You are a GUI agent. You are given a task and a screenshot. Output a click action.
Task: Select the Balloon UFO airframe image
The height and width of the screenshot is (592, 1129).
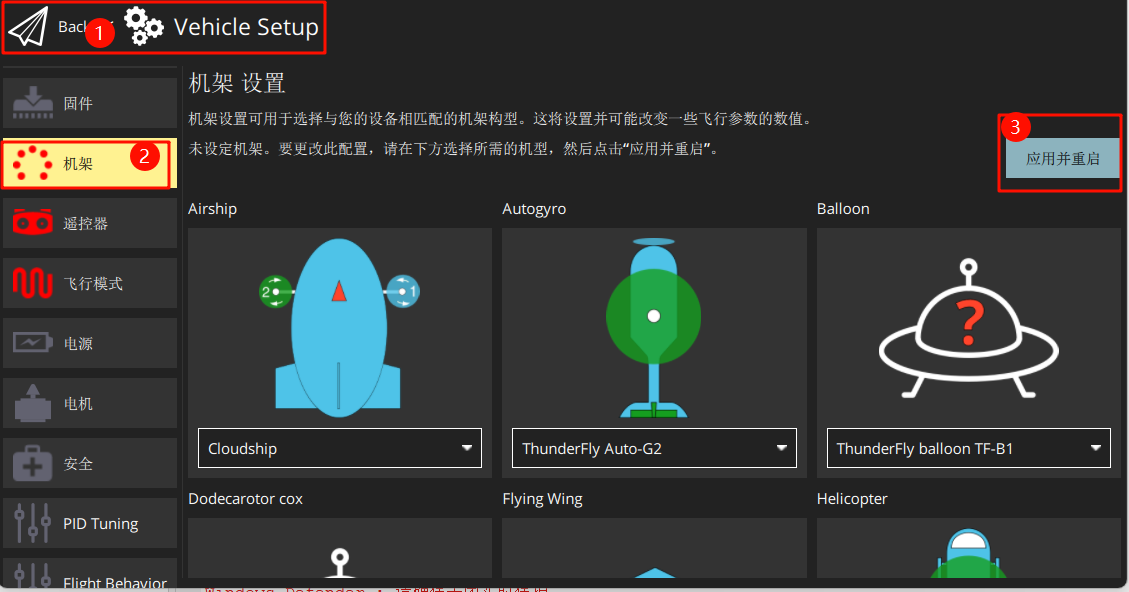(968, 325)
